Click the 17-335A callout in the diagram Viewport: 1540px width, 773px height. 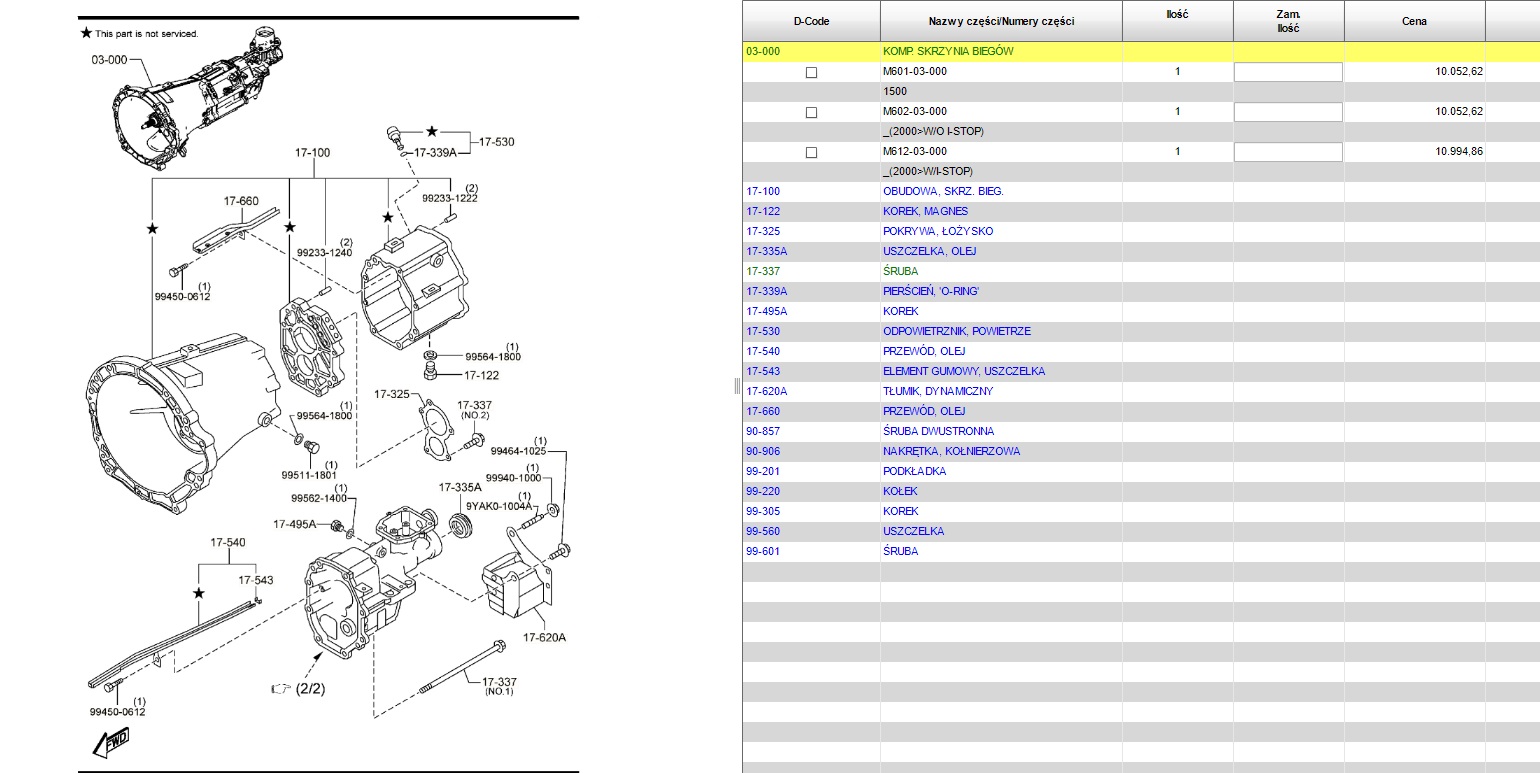pyautogui.click(x=460, y=487)
